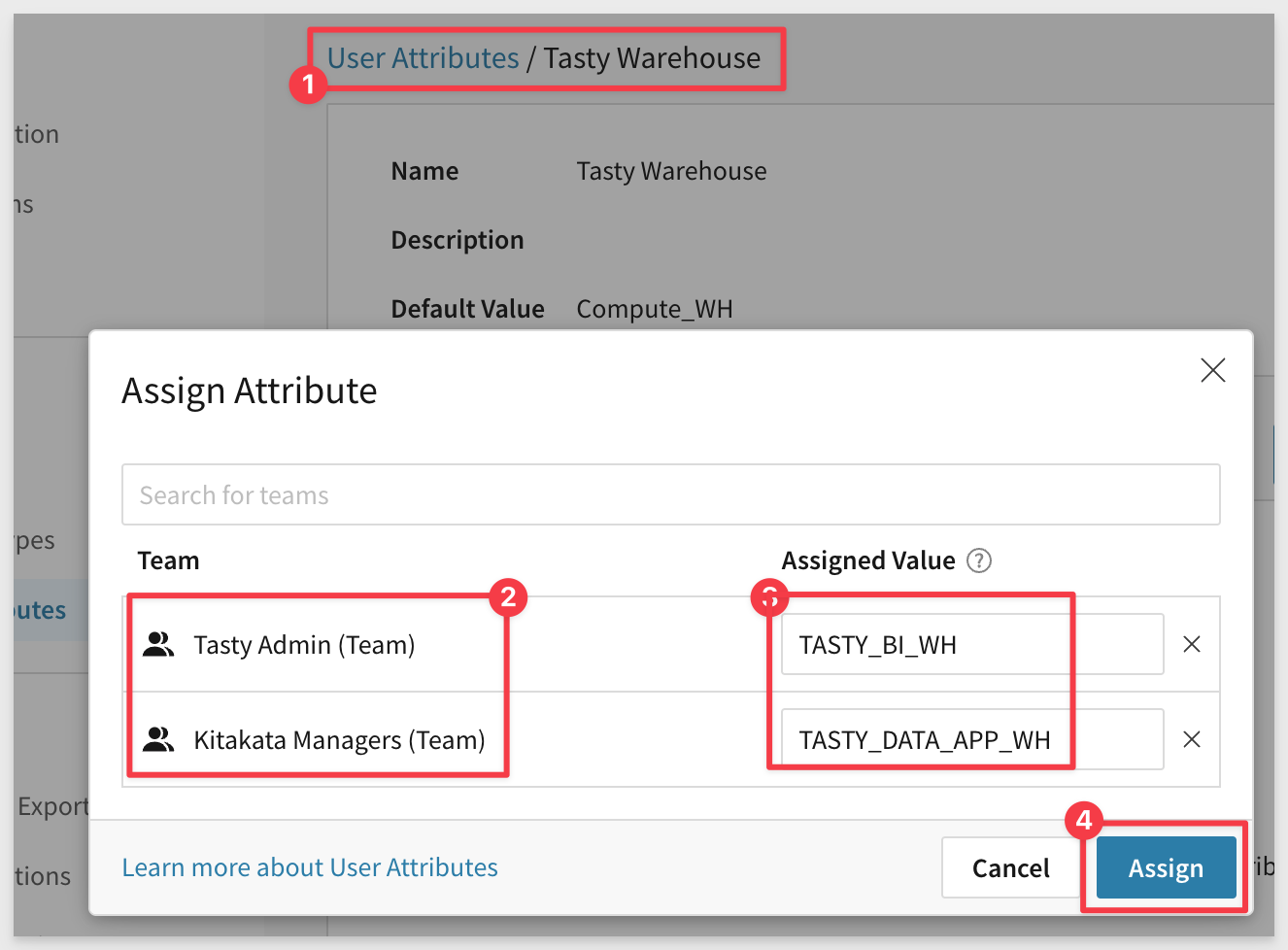Go back to User Attributes breadcrumb
1288x950 pixels.
(423, 58)
